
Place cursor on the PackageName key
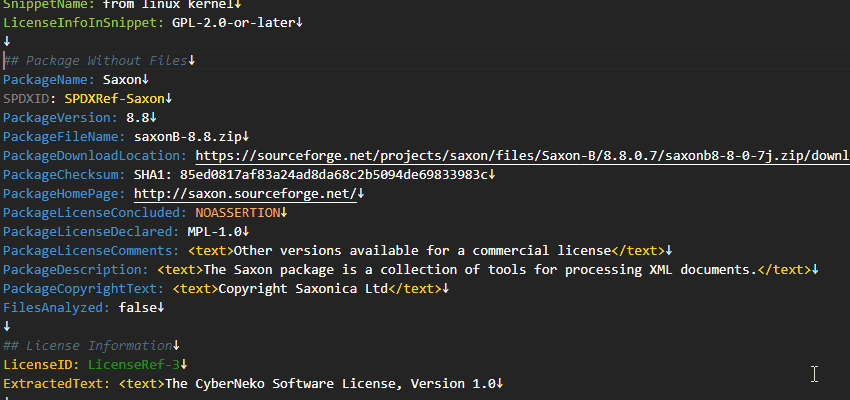pos(48,80)
